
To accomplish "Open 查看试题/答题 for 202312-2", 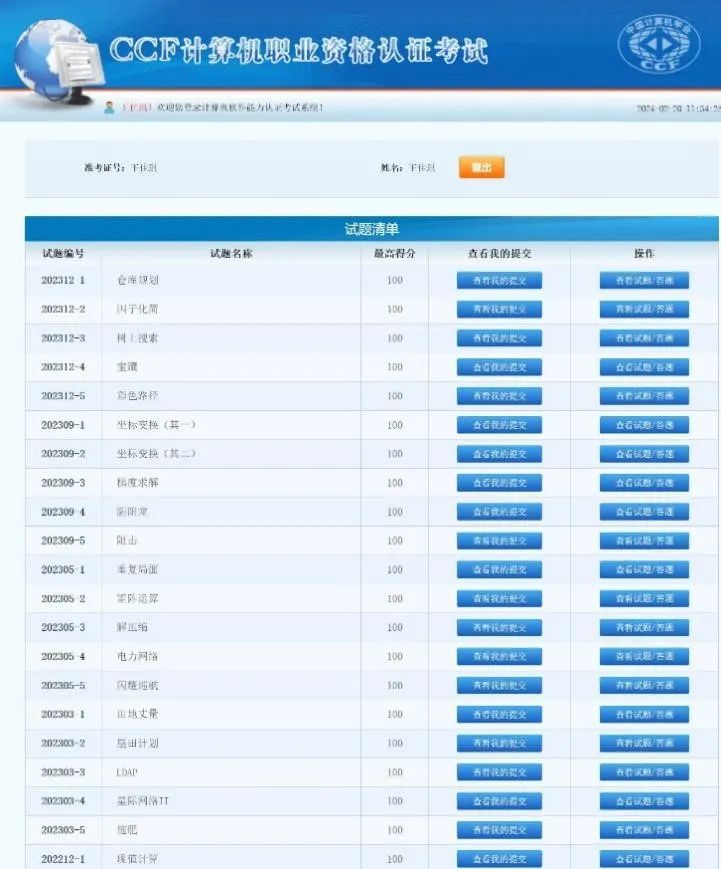I will [644, 309].
